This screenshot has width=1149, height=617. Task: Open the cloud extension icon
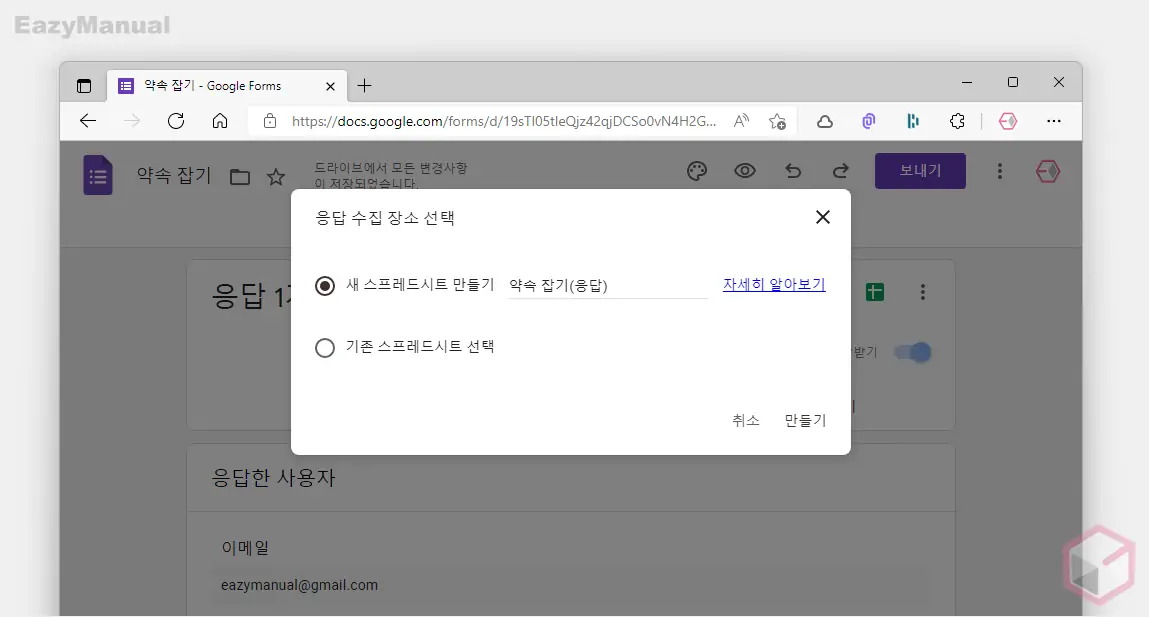click(x=825, y=122)
